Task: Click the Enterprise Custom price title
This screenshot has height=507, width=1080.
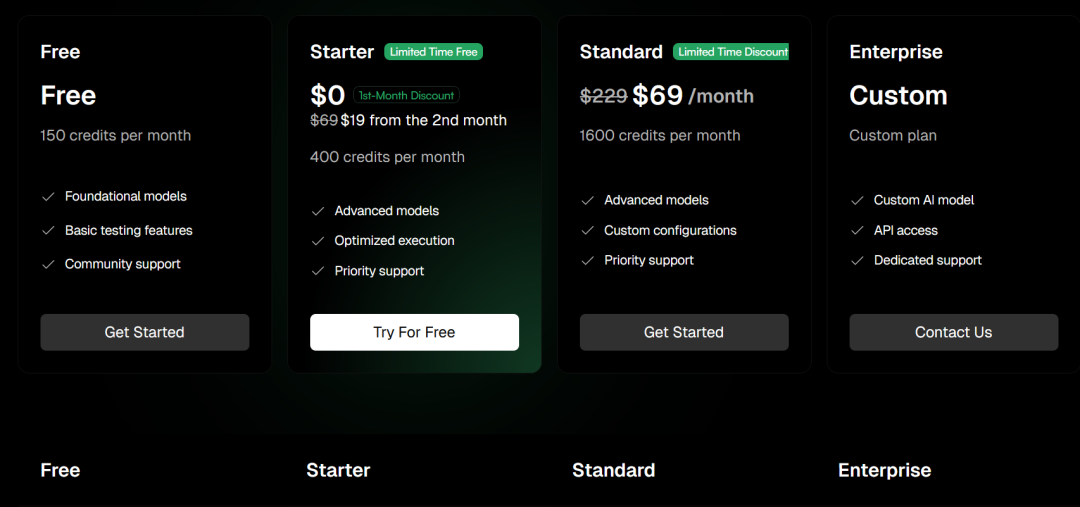Action: click(898, 95)
